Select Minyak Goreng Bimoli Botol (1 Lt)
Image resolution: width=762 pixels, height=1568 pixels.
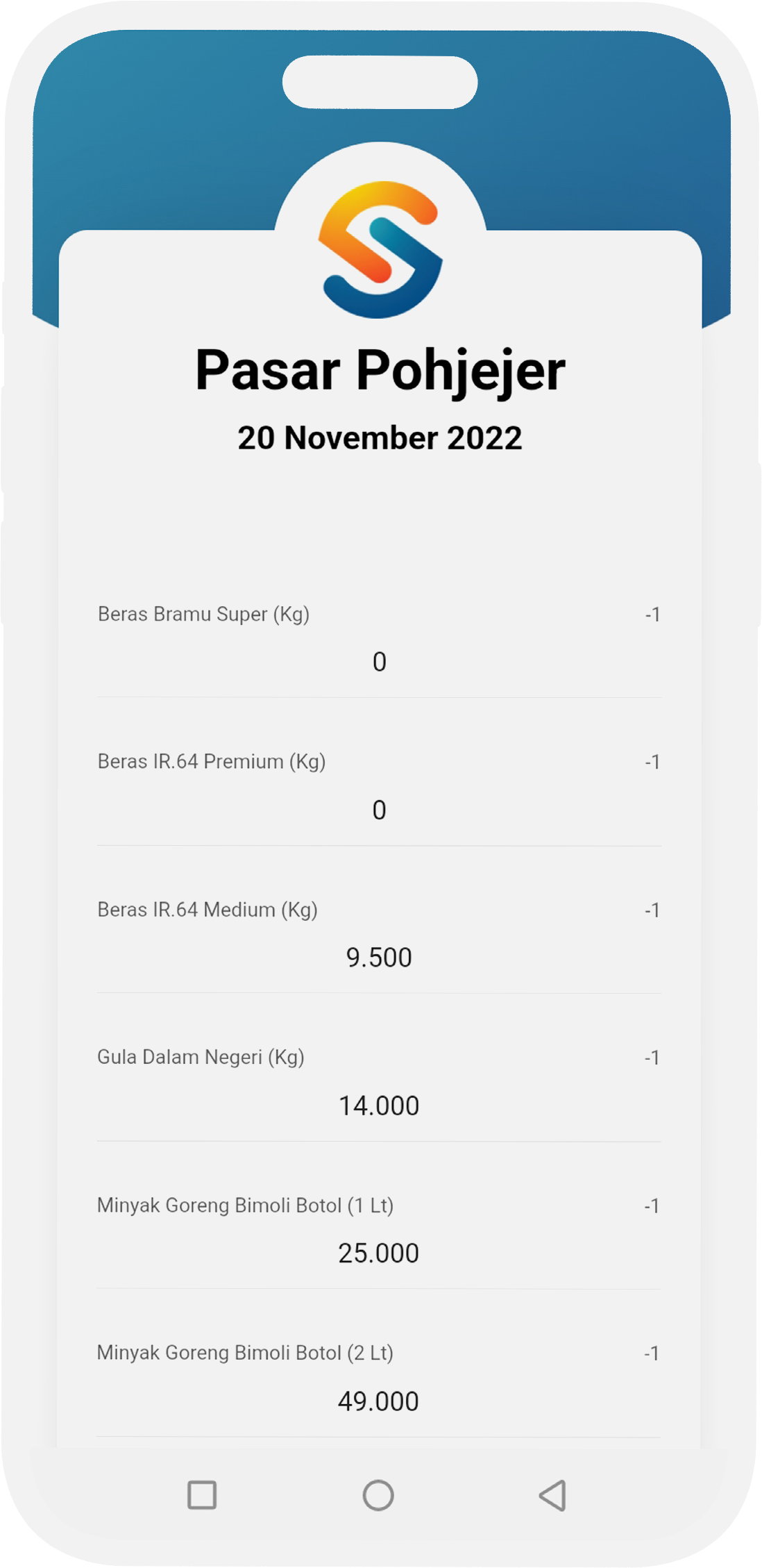pyautogui.click(x=245, y=1205)
